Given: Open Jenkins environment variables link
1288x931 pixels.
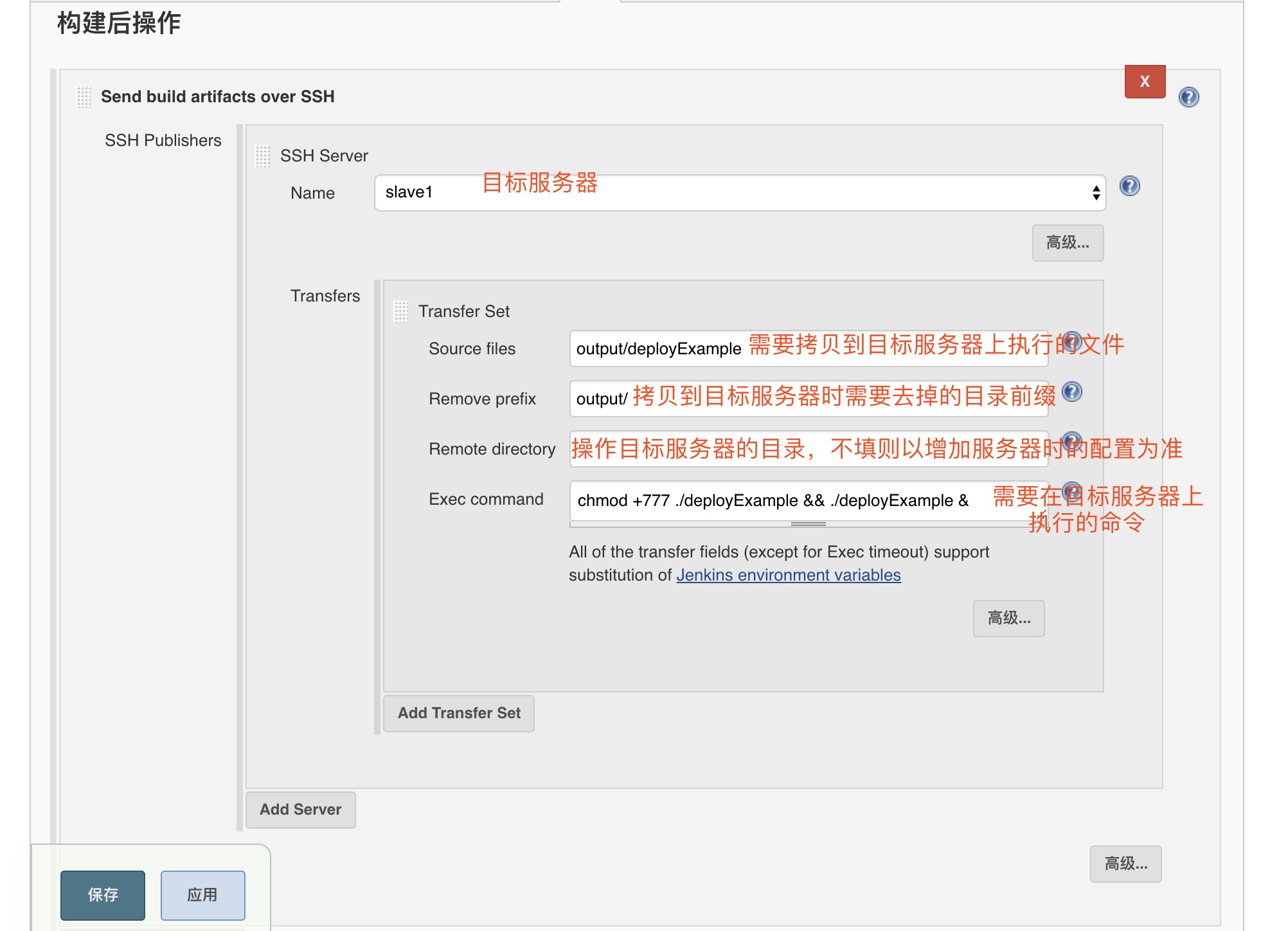Looking at the screenshot, I should pos(788,575).
